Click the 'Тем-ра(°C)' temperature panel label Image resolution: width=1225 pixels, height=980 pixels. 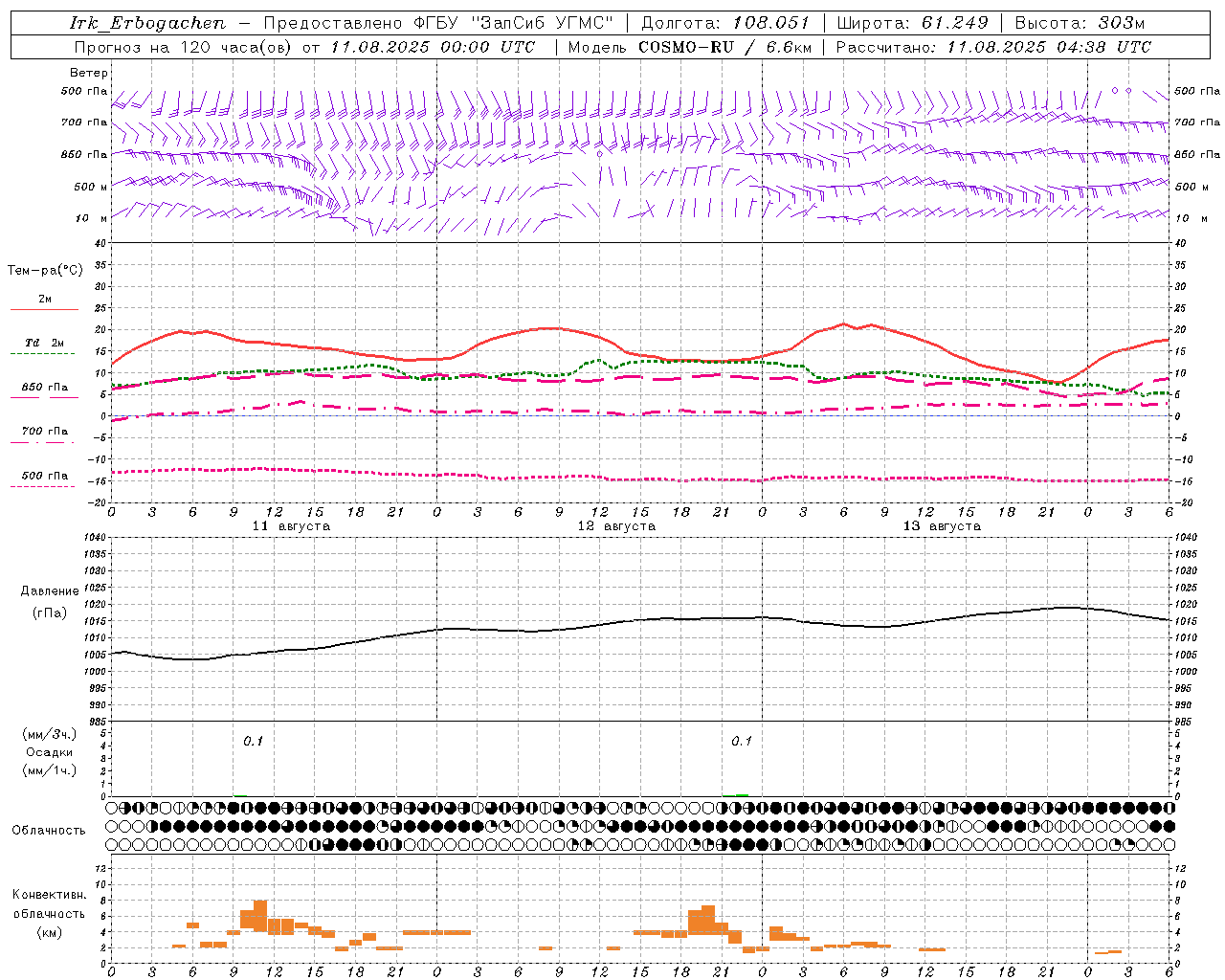coord(45,271)
